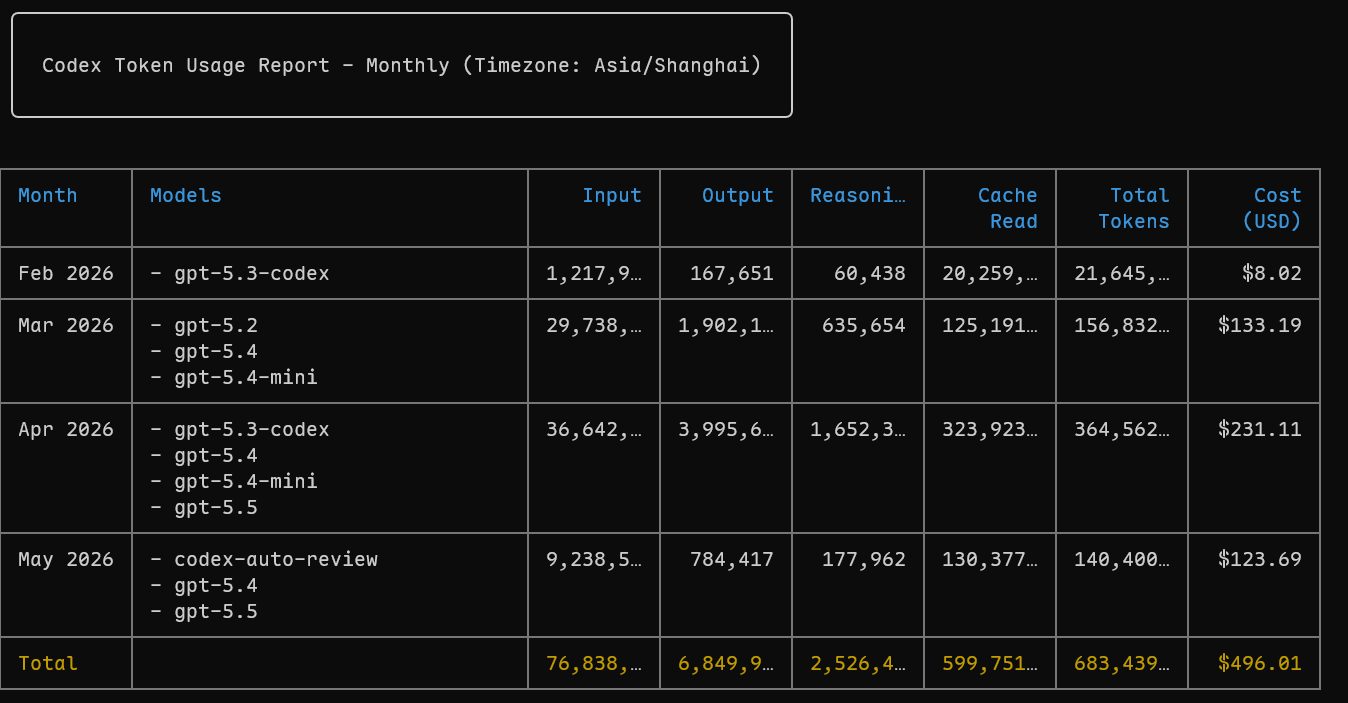
Task: Click the Output column header
Action: [738, 195]
